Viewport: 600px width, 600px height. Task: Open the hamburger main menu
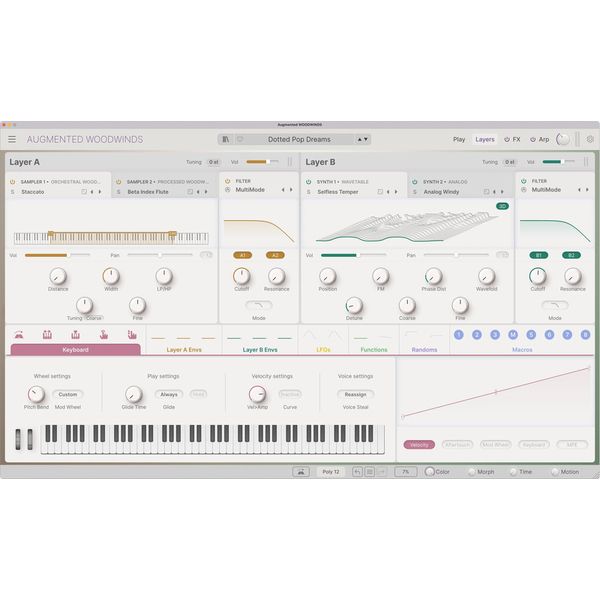[12, 139]
